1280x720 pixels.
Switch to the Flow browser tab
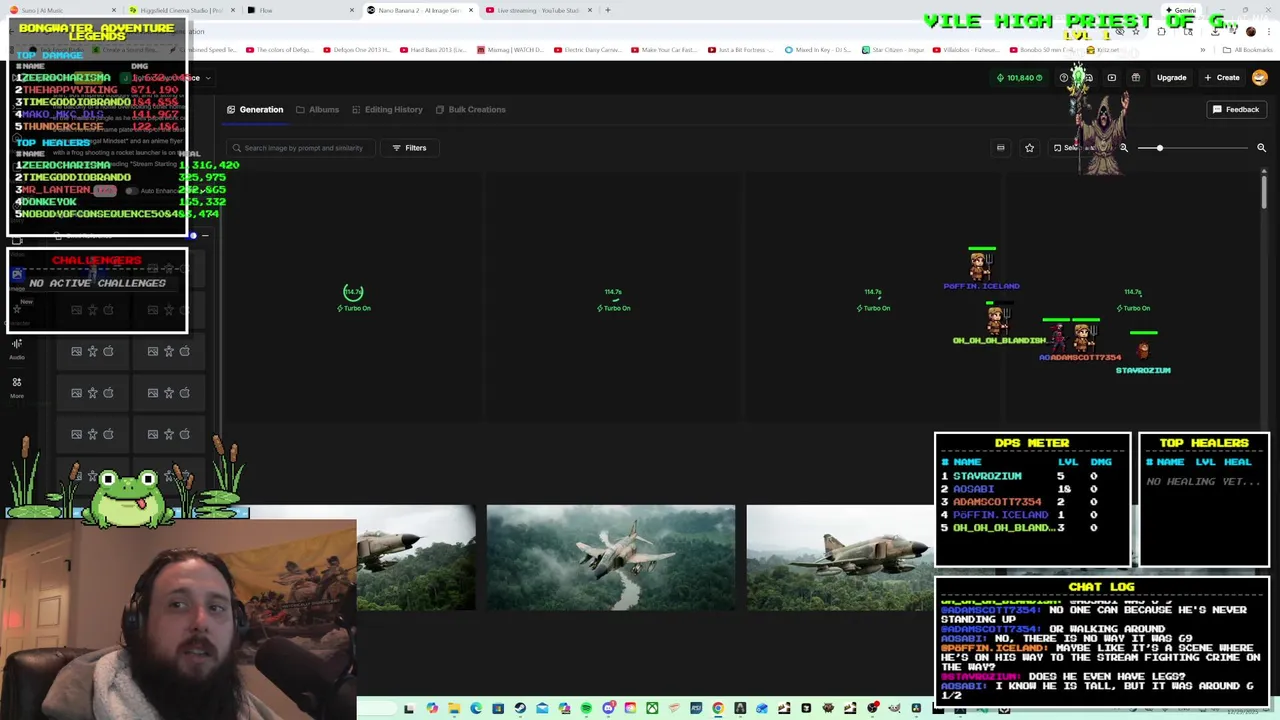pyautogui.click(x=300, y=10)
